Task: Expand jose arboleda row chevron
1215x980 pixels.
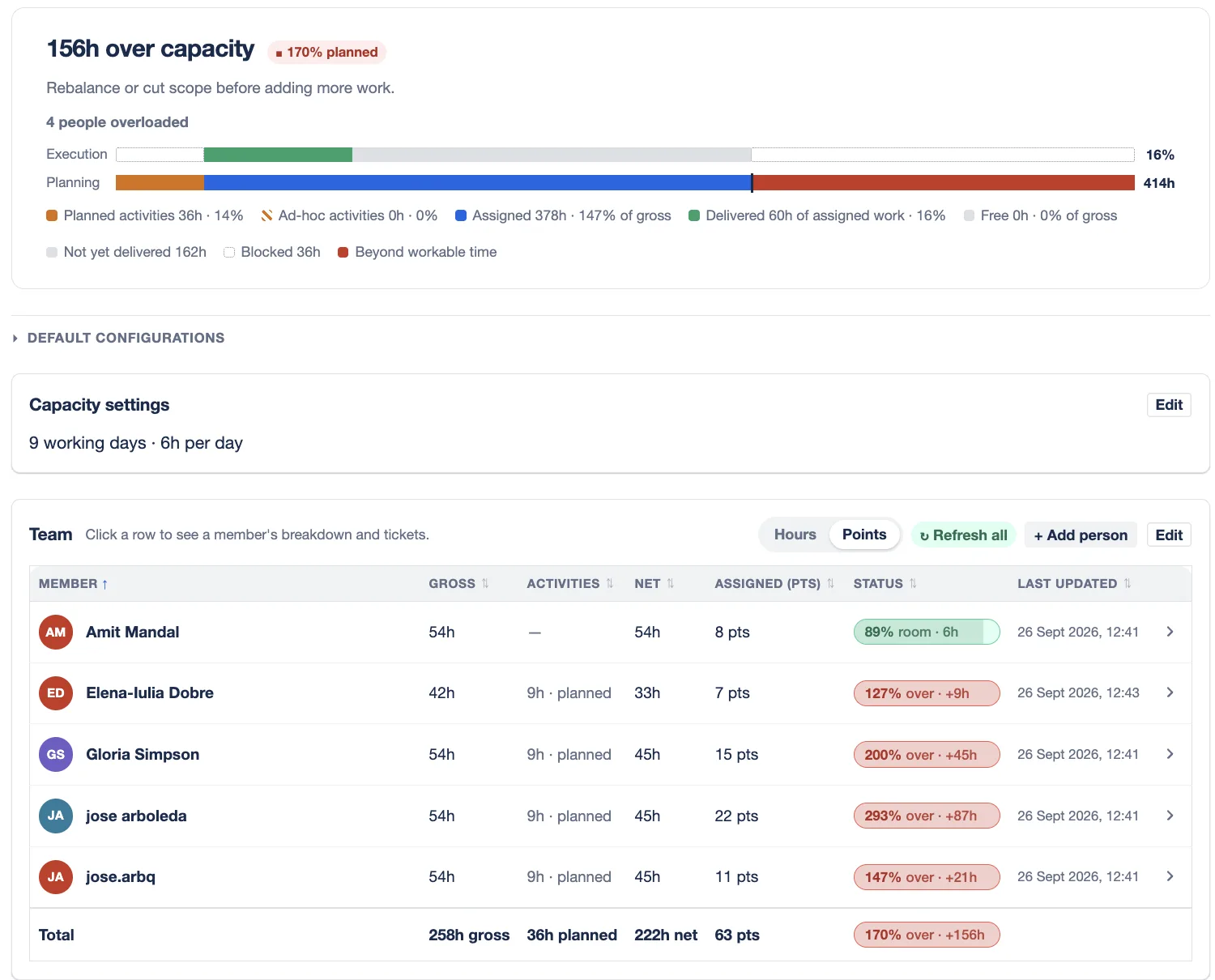Action: [x=1170, y=816]
